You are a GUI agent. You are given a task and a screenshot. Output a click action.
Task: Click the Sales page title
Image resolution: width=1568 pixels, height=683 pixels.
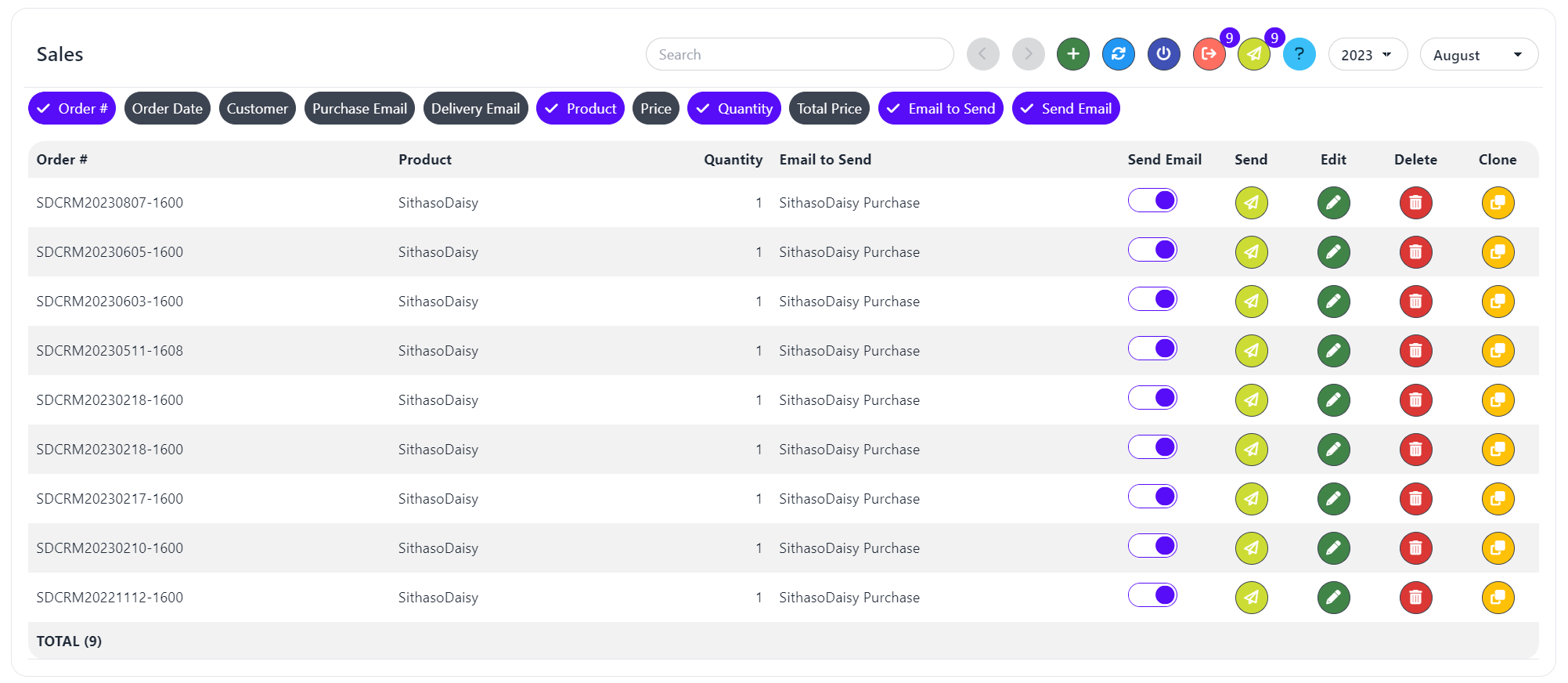[59, 54]
